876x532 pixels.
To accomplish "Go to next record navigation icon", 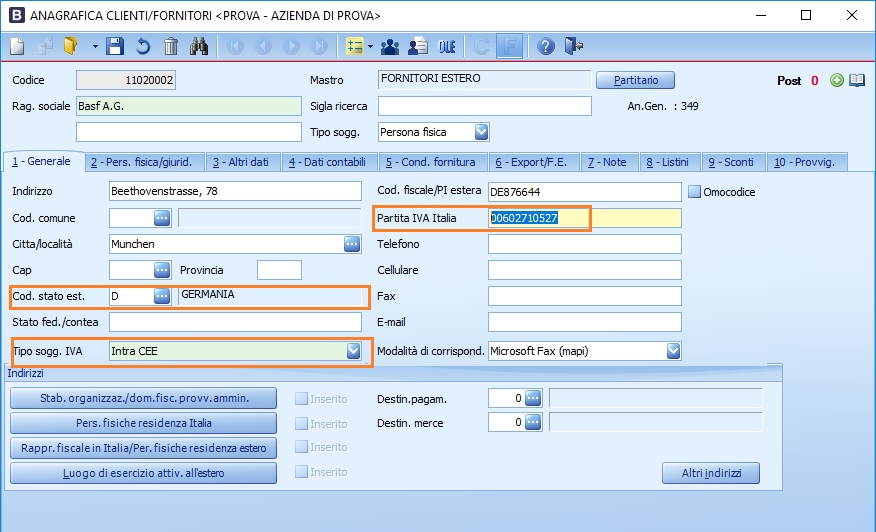I will click(291, 46).
